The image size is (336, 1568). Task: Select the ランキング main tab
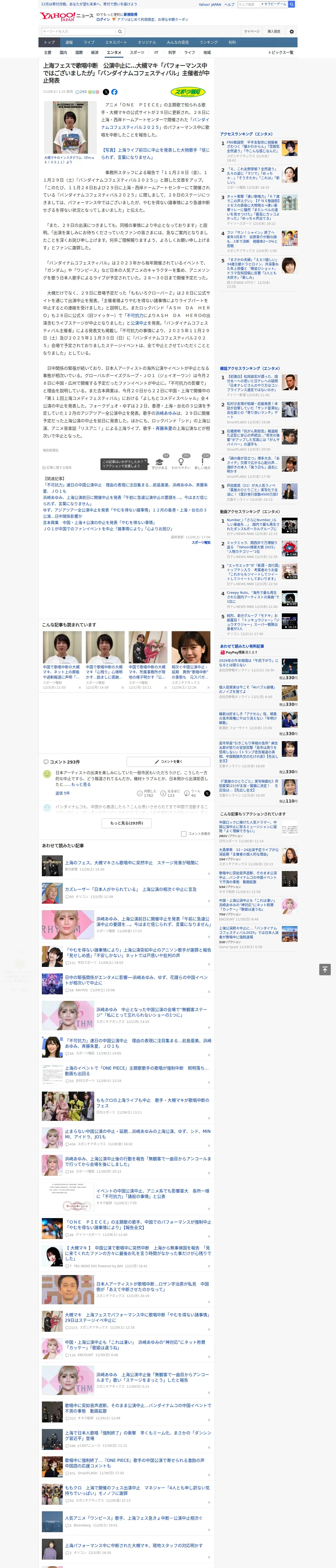point(209,43)
